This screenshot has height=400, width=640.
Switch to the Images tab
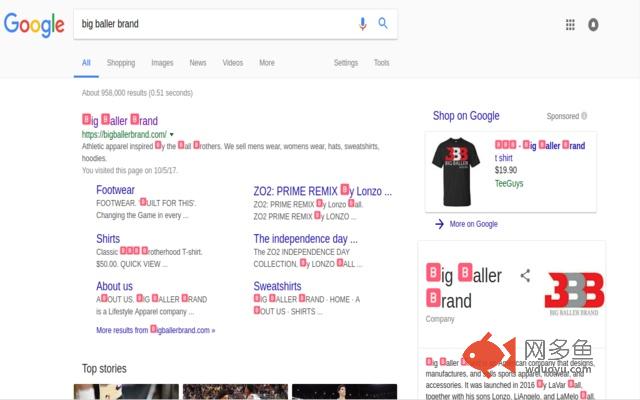point(162,62)
